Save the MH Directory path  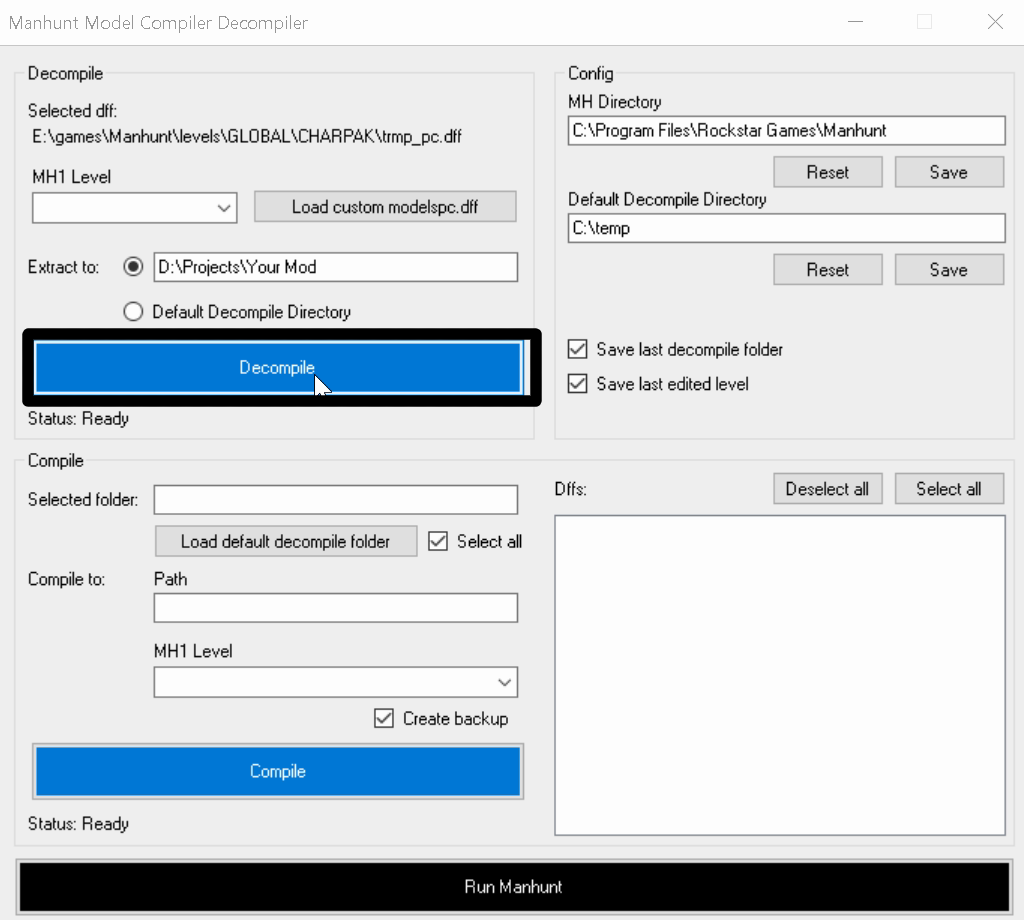click(x=949, y=172)
